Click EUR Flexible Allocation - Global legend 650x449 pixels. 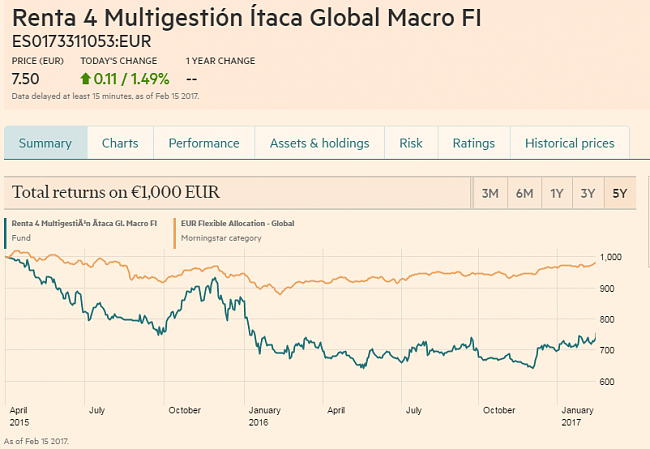click(238, 223)
